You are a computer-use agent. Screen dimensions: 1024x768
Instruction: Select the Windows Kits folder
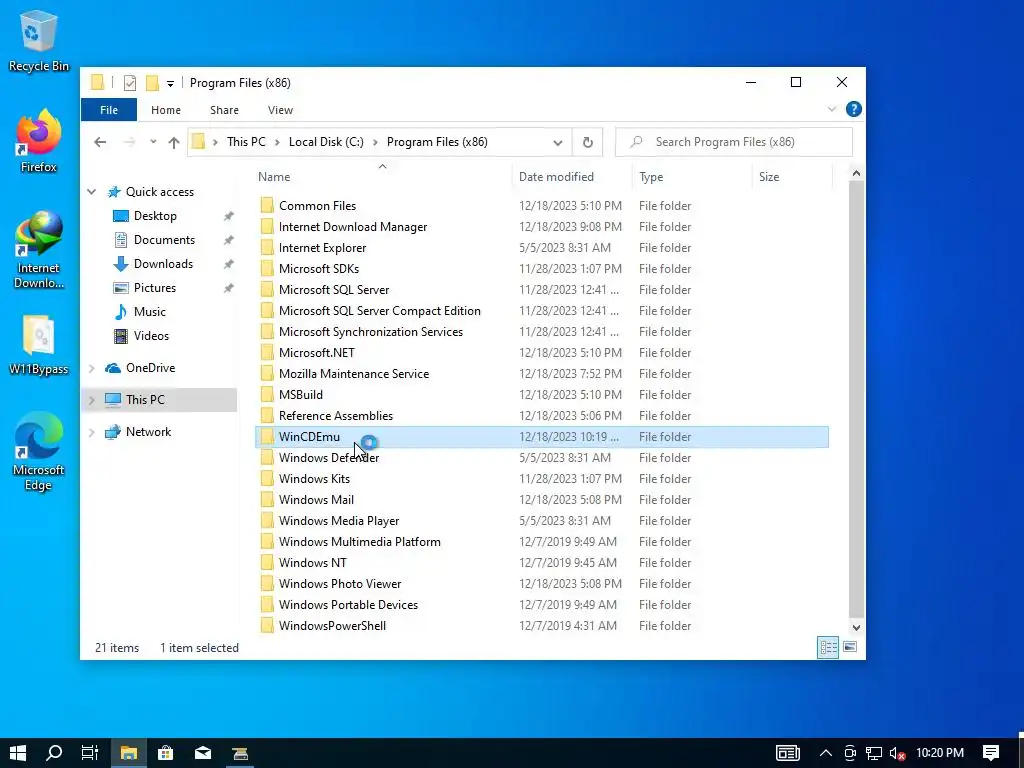pyautogui.click(x=542, y=479)
